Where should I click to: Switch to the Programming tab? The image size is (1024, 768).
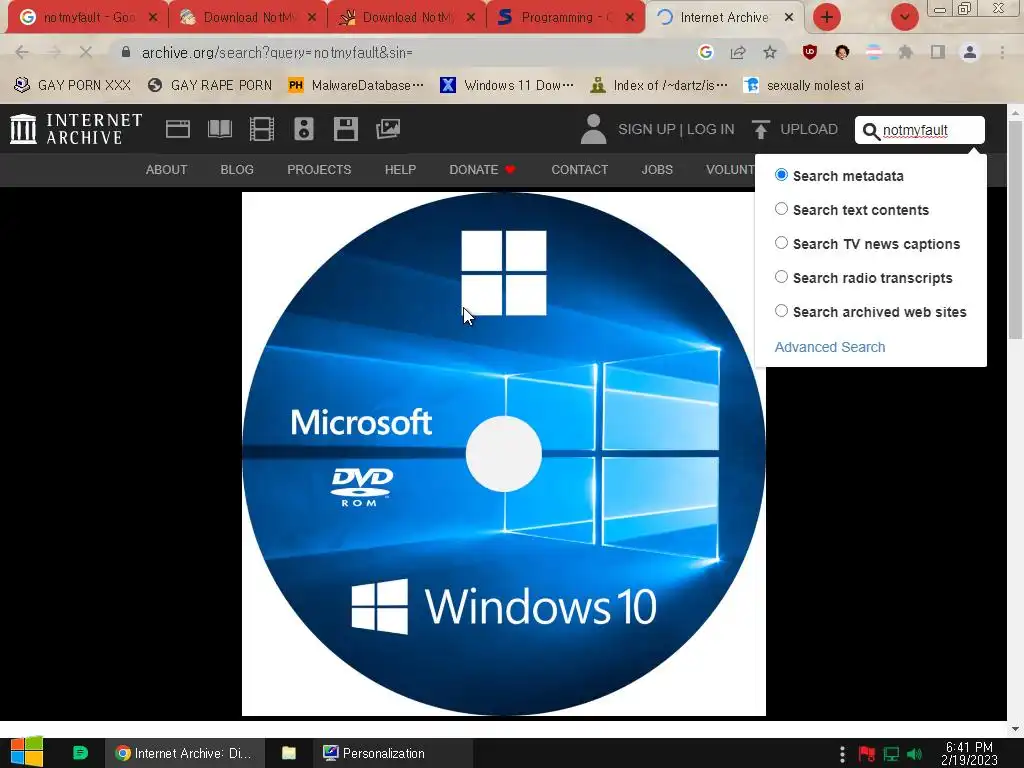pyautogui.click(x=566, y=18)
